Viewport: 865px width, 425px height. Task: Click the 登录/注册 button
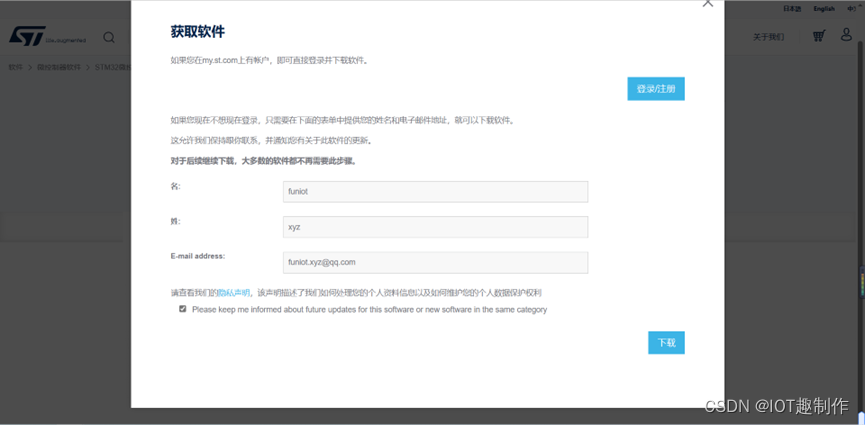pyautogui.click(x=656, y=89)
